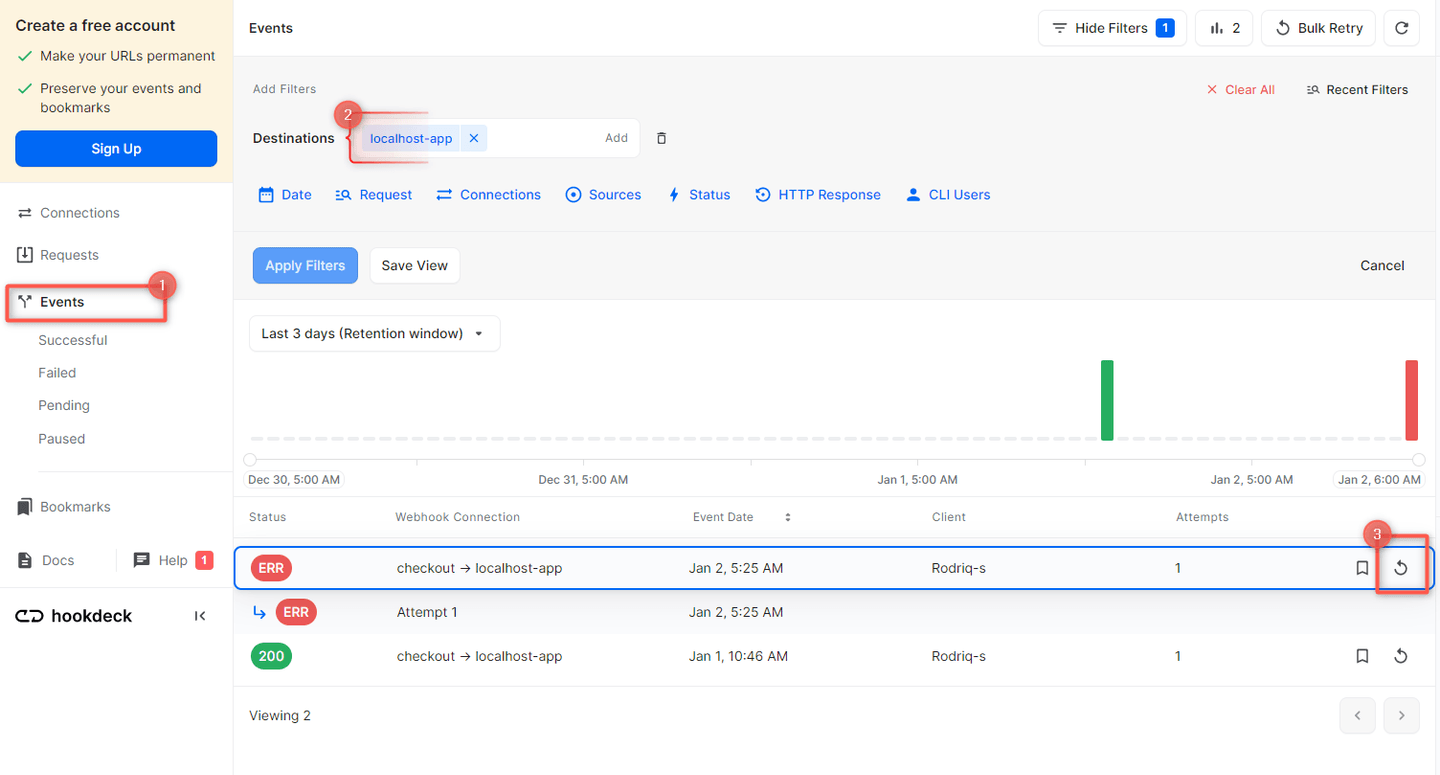This screenshot has height=775, width=1440.
Task: Collapse the sidebar
Action: coord(199,615)
